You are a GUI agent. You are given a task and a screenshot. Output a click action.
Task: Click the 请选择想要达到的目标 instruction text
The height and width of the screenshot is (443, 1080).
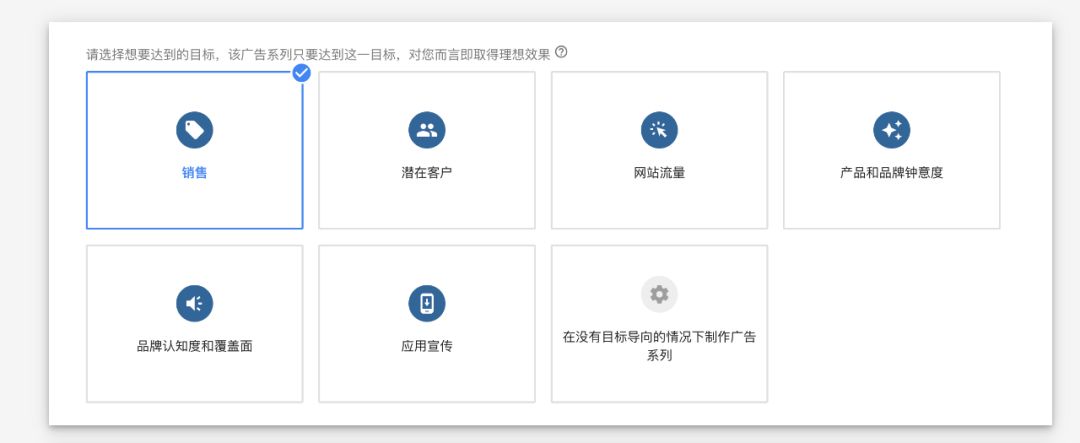point(318,54)
